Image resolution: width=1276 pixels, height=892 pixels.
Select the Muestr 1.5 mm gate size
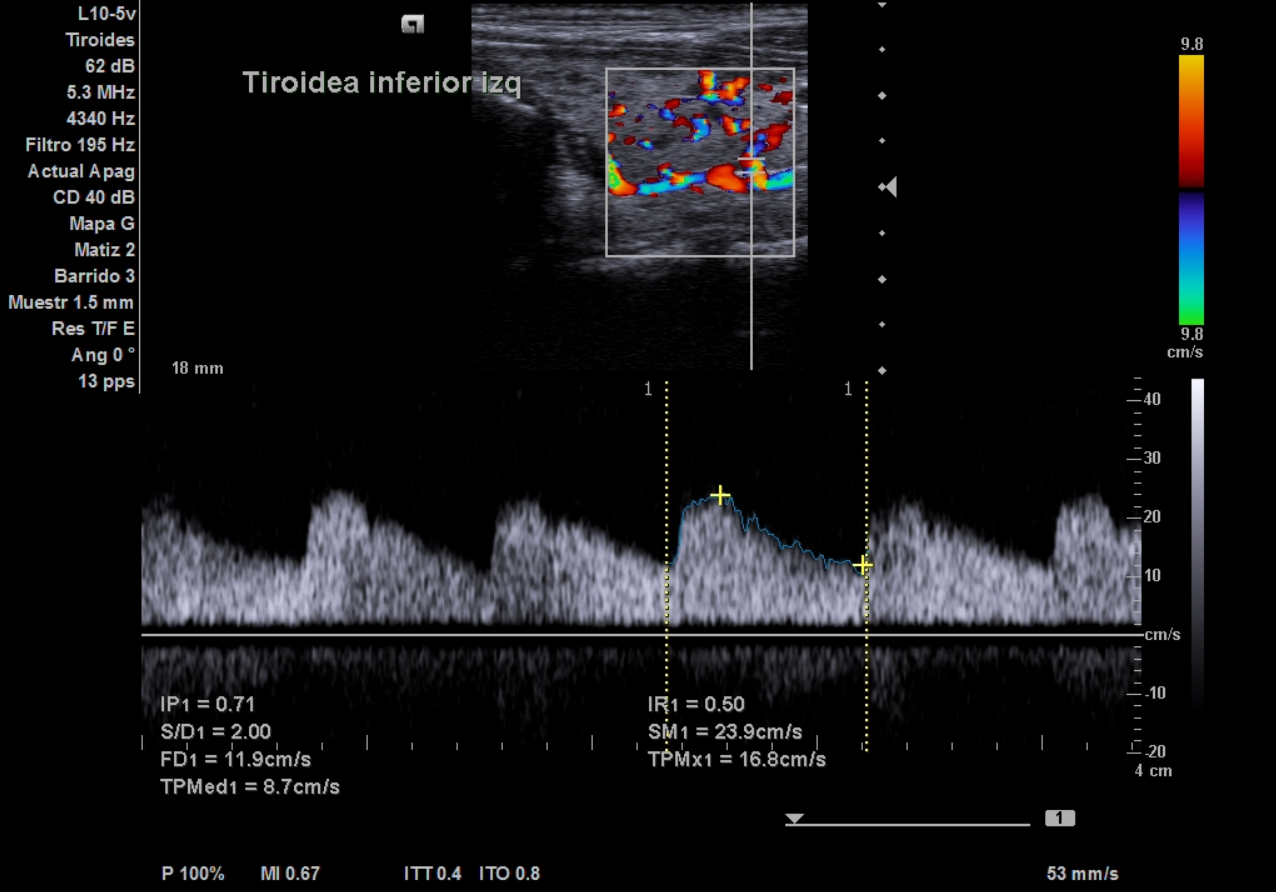[x=71, y=302]
